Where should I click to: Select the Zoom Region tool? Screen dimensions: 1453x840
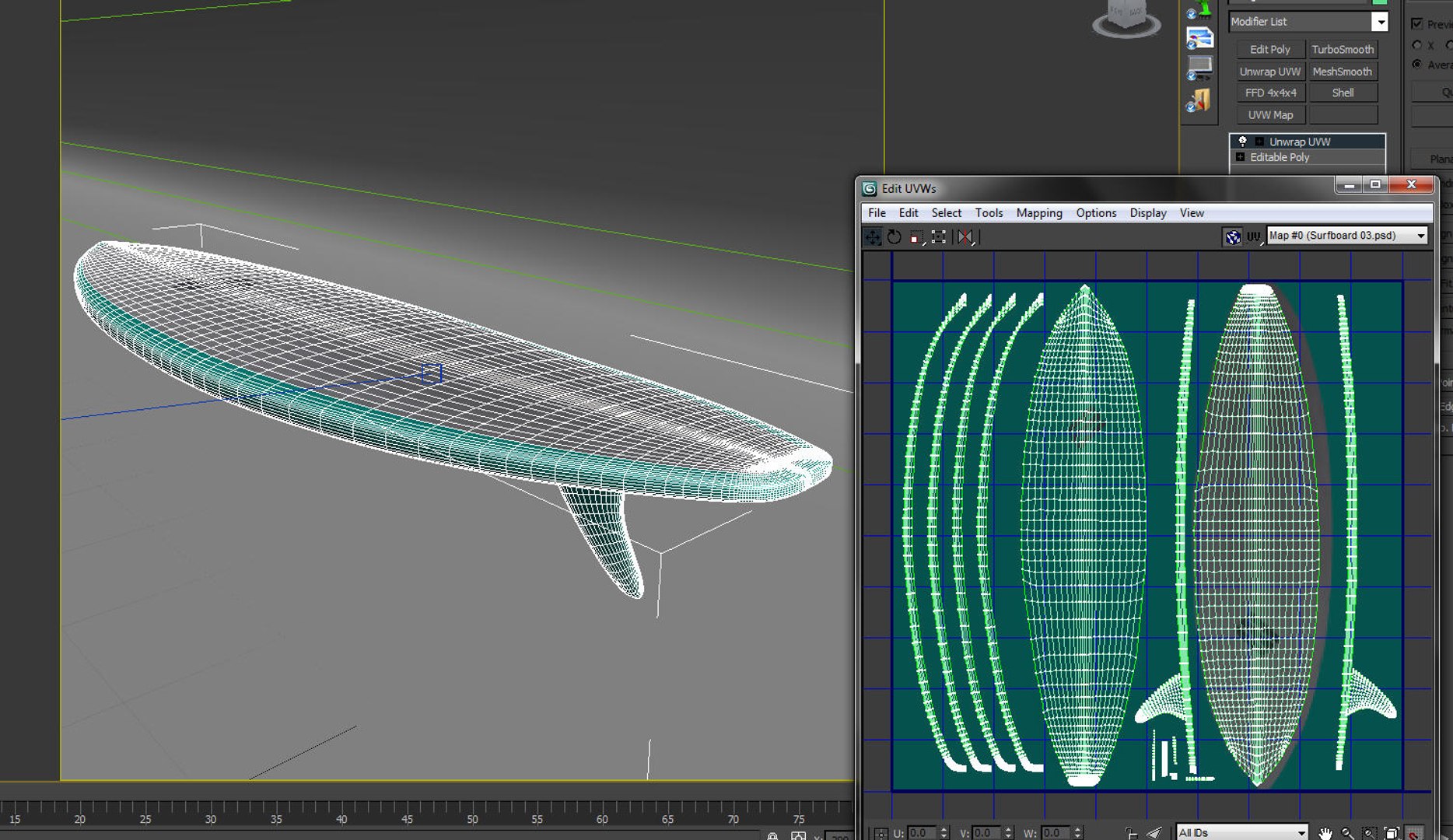1369,833
